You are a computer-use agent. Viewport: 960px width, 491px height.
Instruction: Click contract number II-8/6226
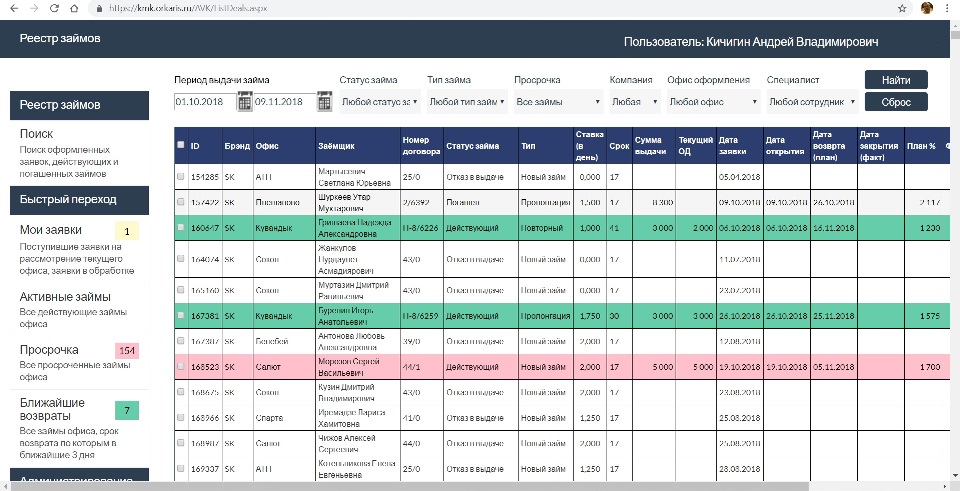(420, 228)
